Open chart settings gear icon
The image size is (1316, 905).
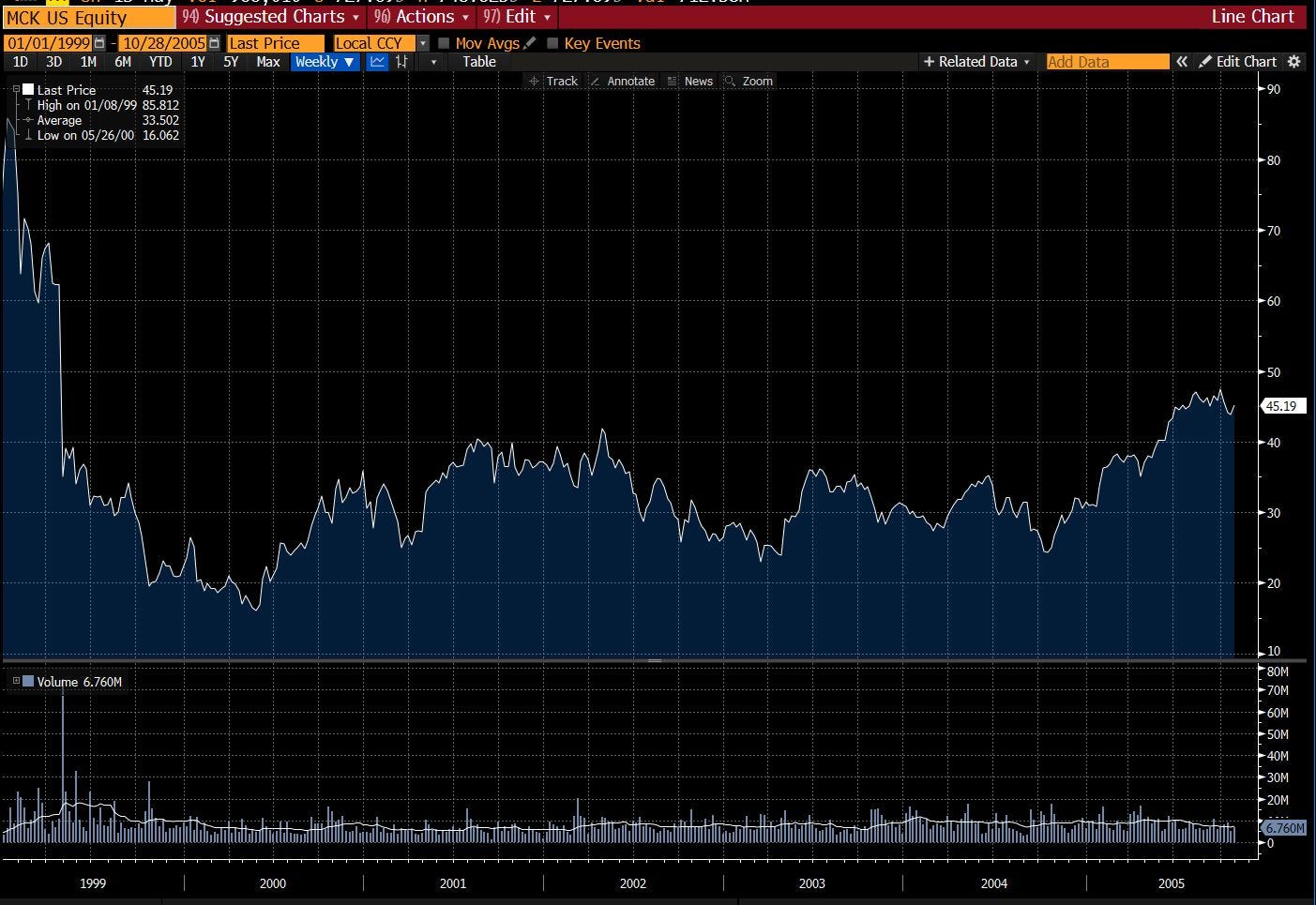click(1294, 62)
